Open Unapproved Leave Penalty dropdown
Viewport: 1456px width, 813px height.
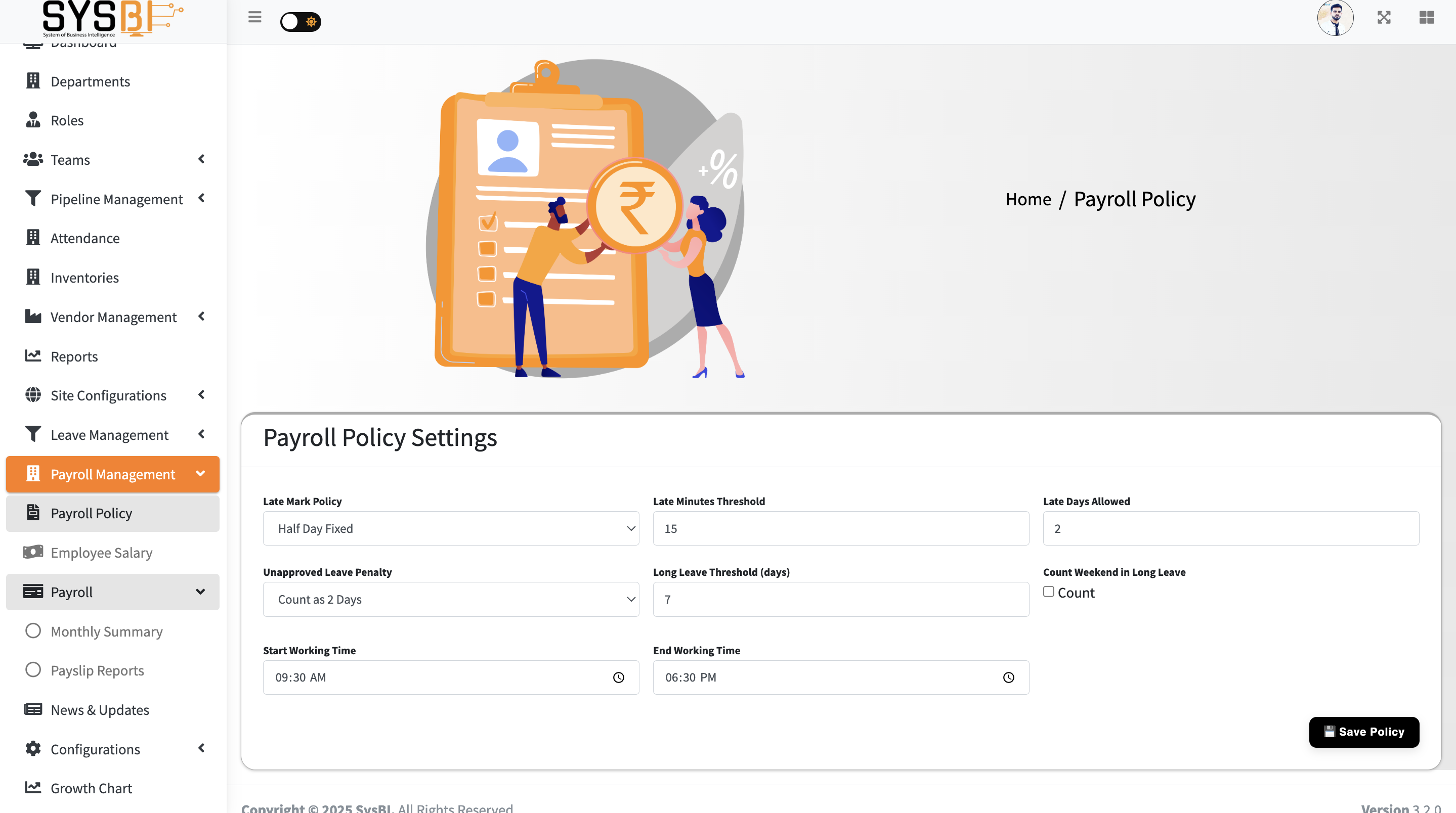450,600
